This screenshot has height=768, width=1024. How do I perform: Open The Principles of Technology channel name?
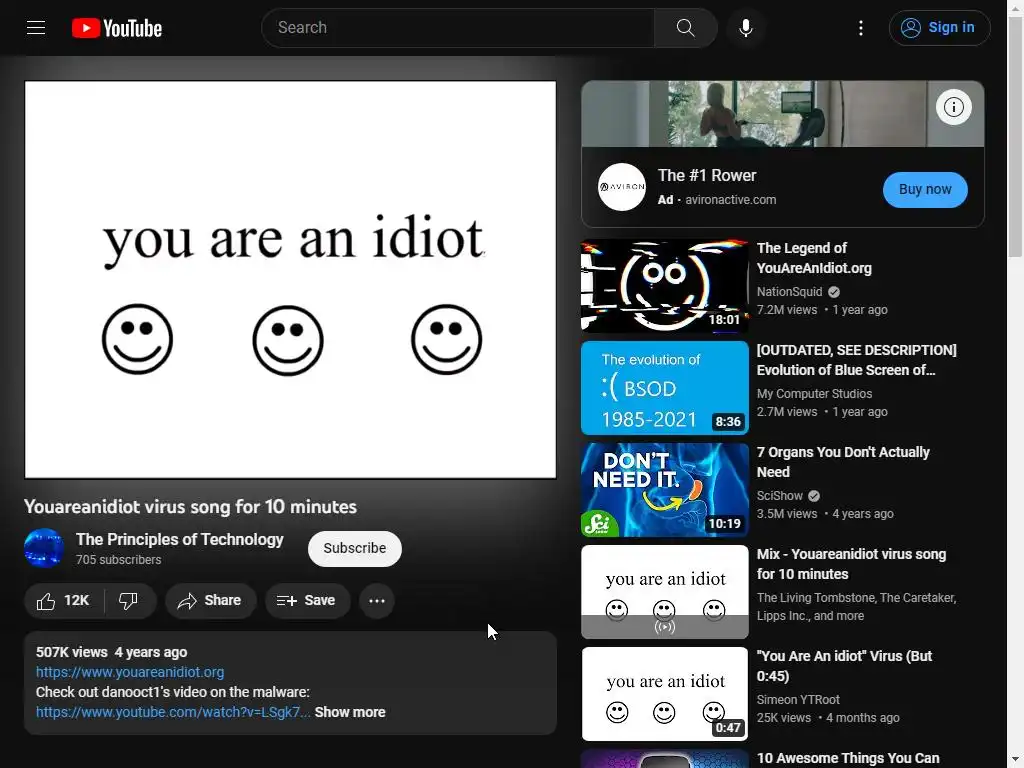click(x=180, y=539)
